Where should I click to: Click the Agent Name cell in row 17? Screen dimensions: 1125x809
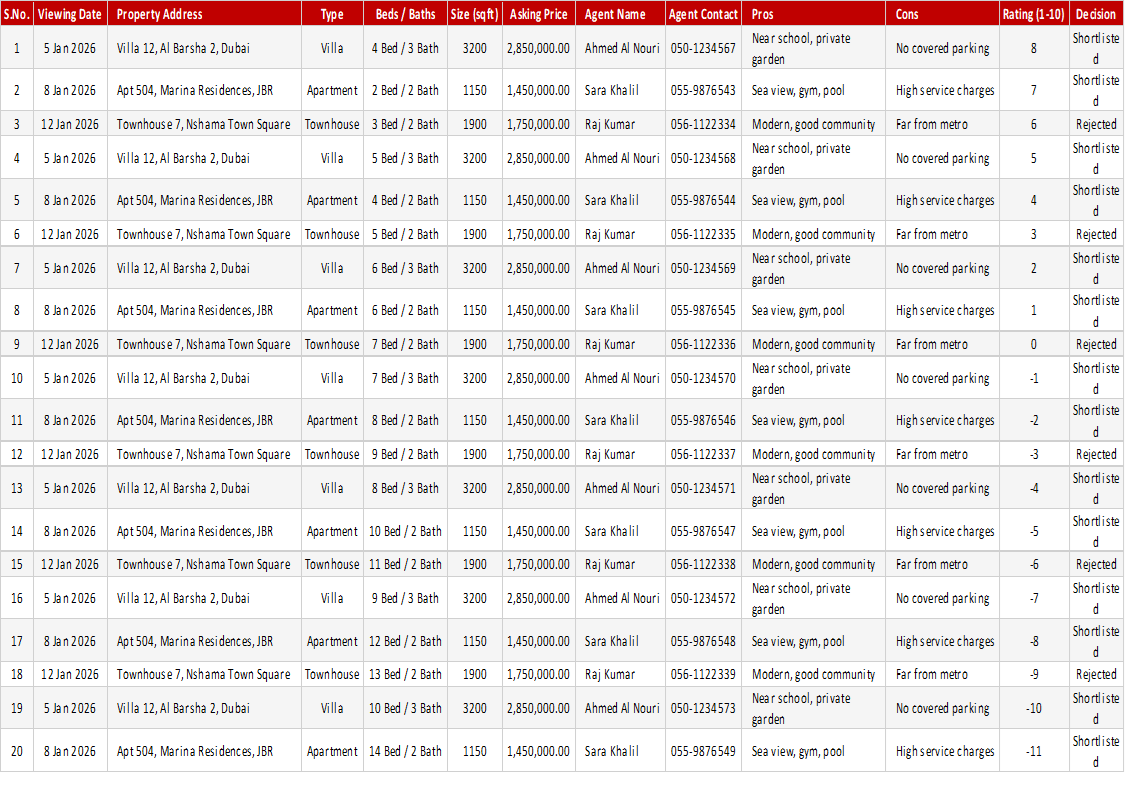click(x=620, y=641)
